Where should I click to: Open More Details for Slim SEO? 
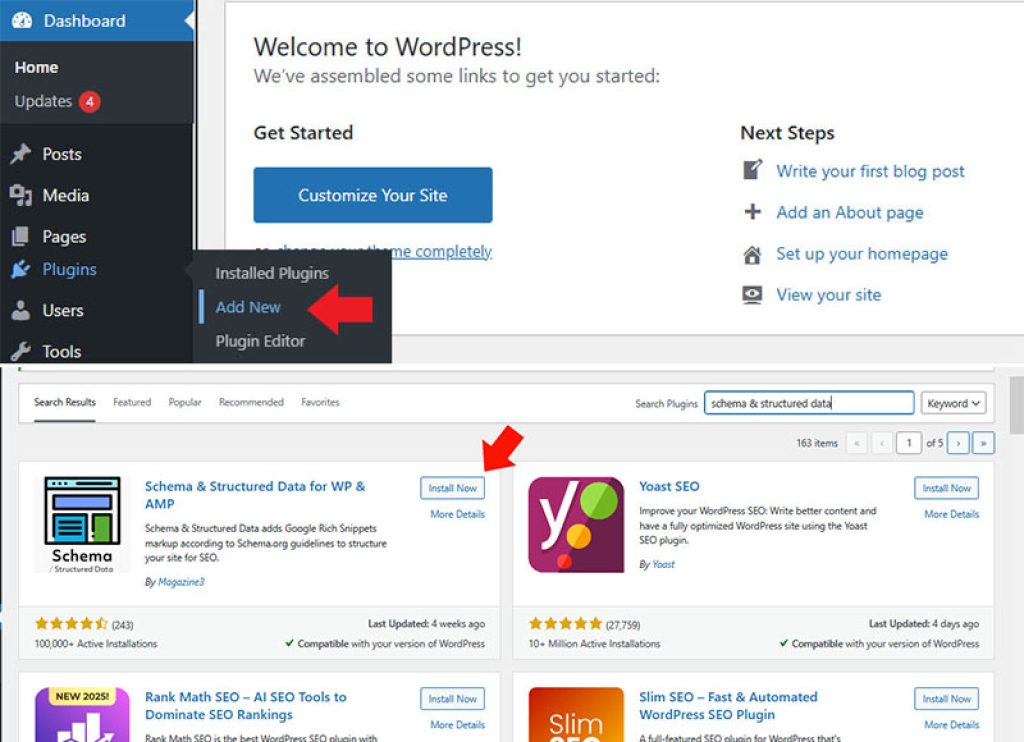tap(952, 724)
